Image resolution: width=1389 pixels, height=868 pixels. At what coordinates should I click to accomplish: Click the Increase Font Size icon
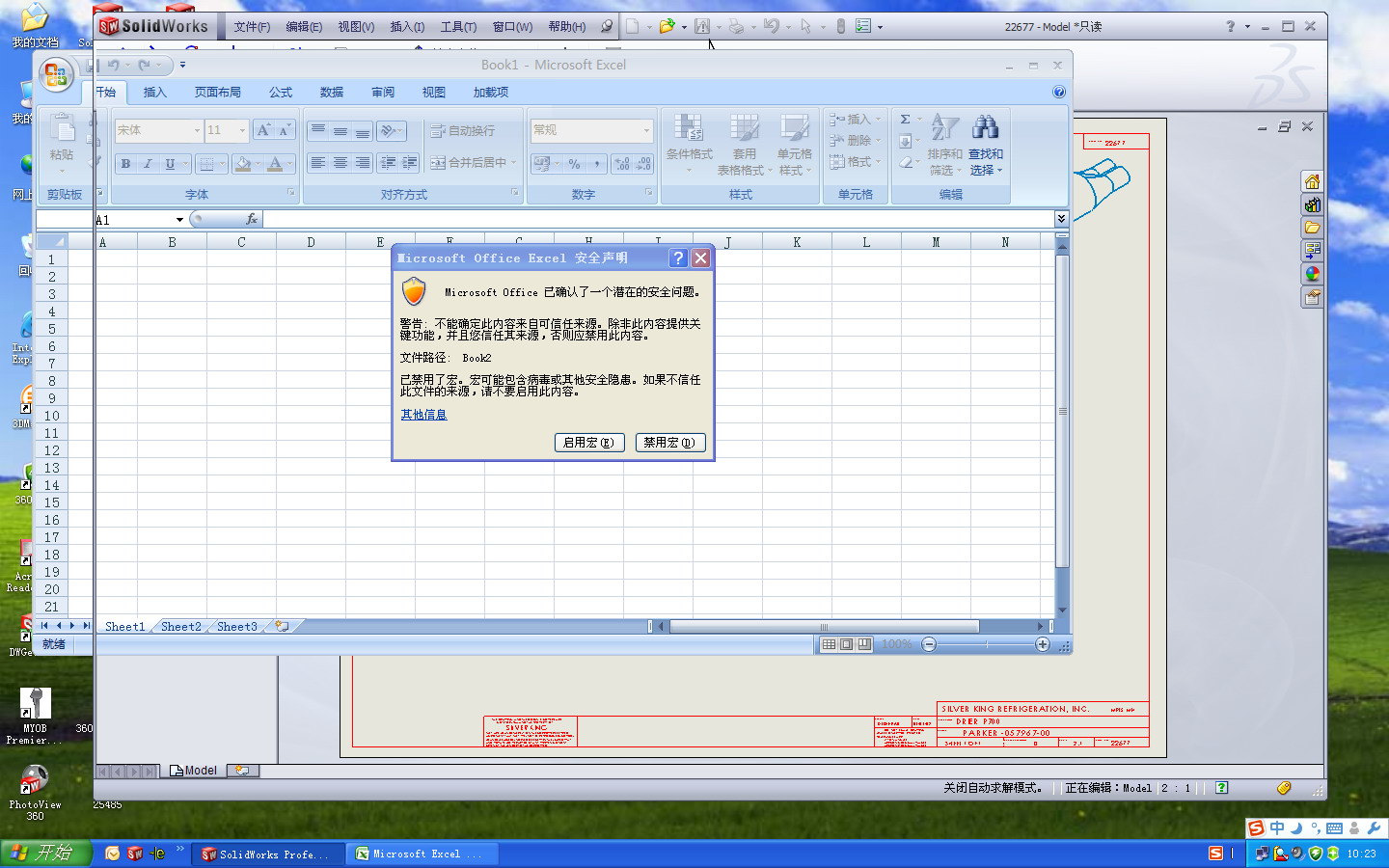263,130
